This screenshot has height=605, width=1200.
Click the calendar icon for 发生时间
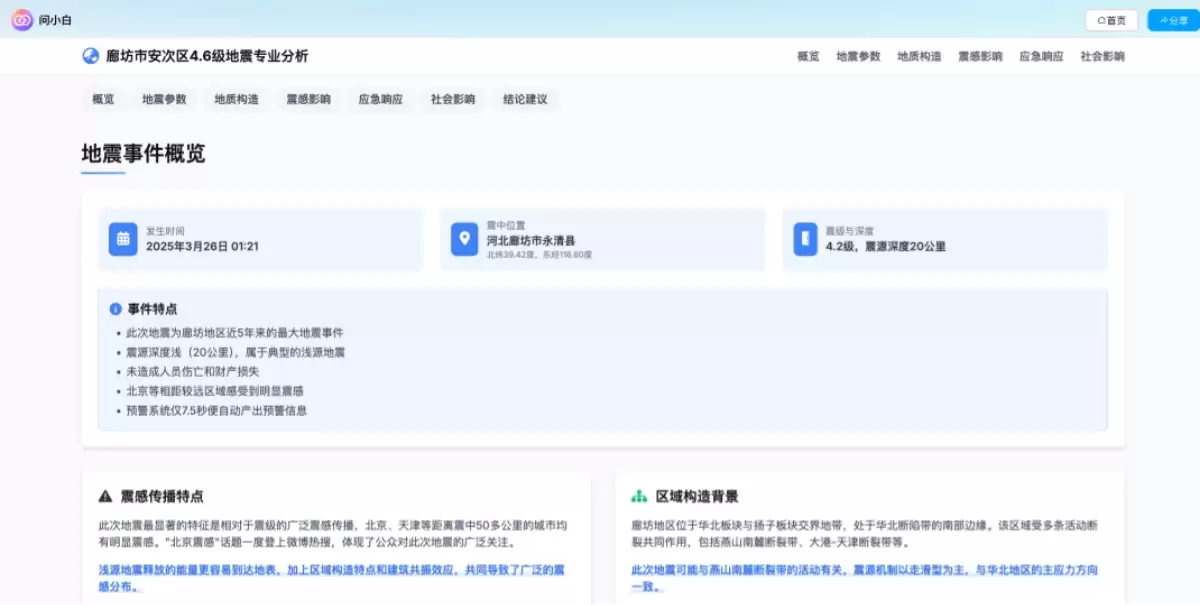[123, 239]
